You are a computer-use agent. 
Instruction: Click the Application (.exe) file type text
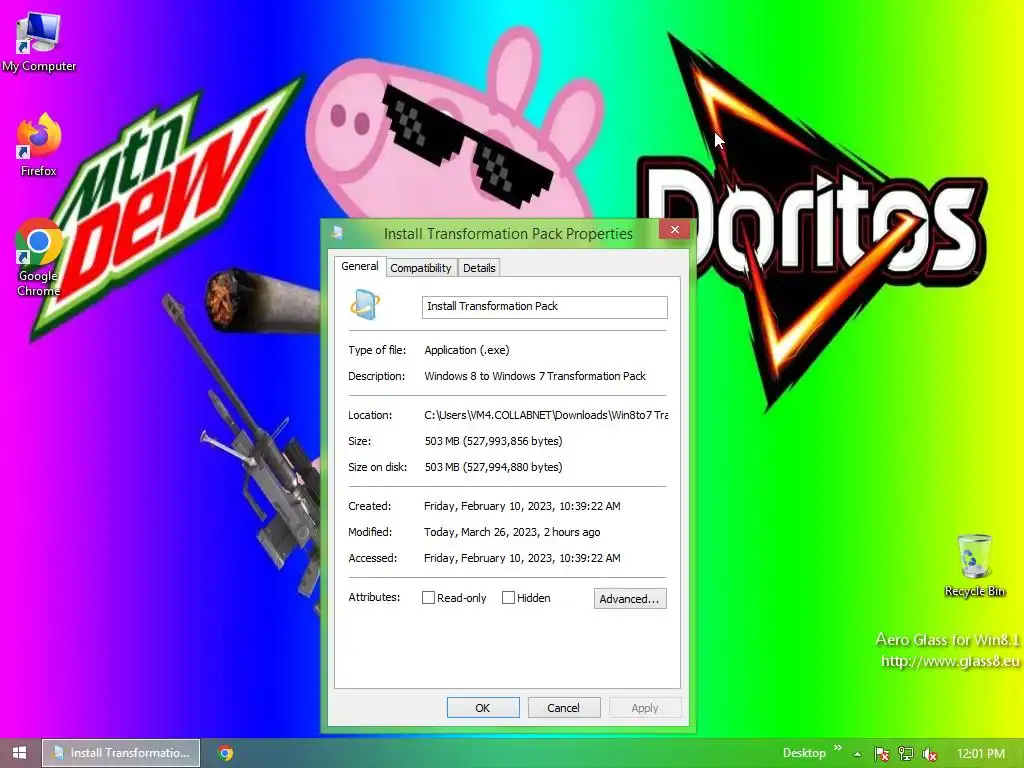click(467, 350)
